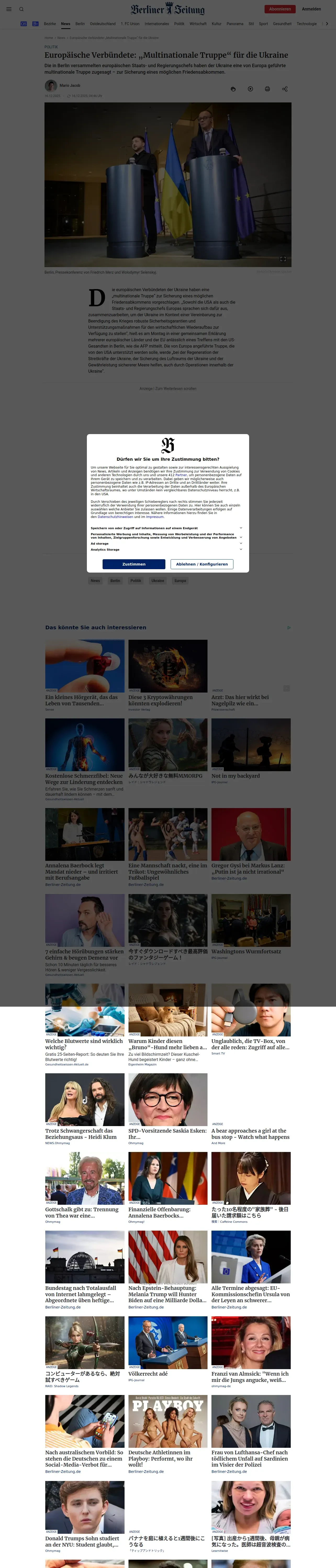Select the Europa topic tag below the article
The width and height of the screenshot is (336, 1568).
(181, 581)
